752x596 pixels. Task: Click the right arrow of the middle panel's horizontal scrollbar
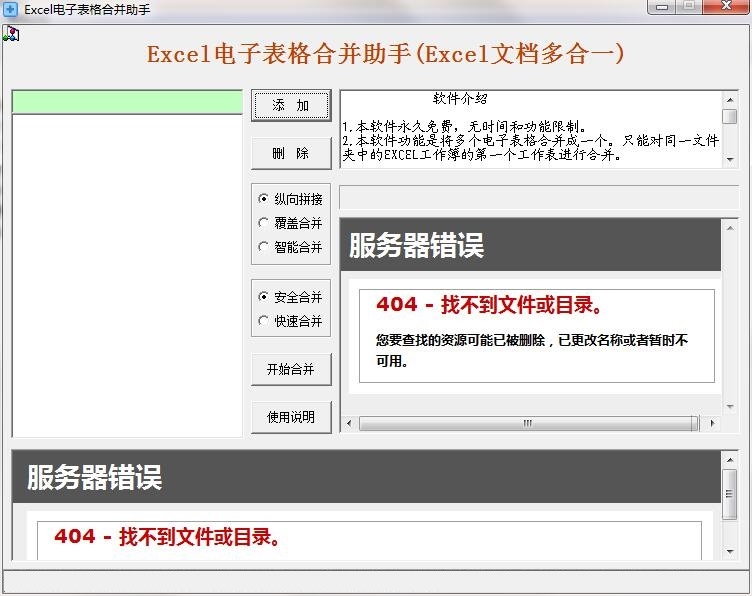click(x=712, y=423)
